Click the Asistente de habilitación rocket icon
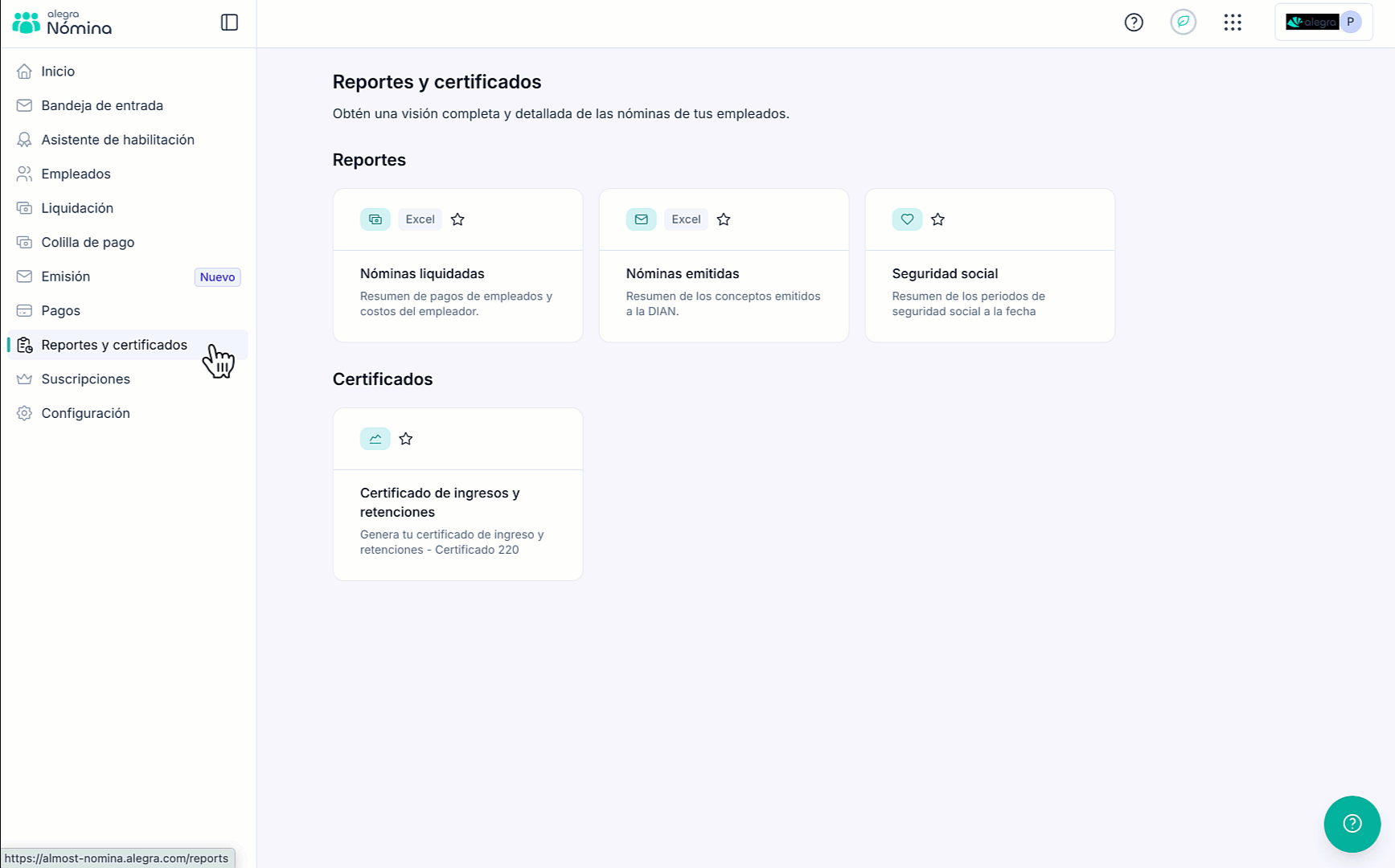This screenshot has width=1395, height=868. 24,140
